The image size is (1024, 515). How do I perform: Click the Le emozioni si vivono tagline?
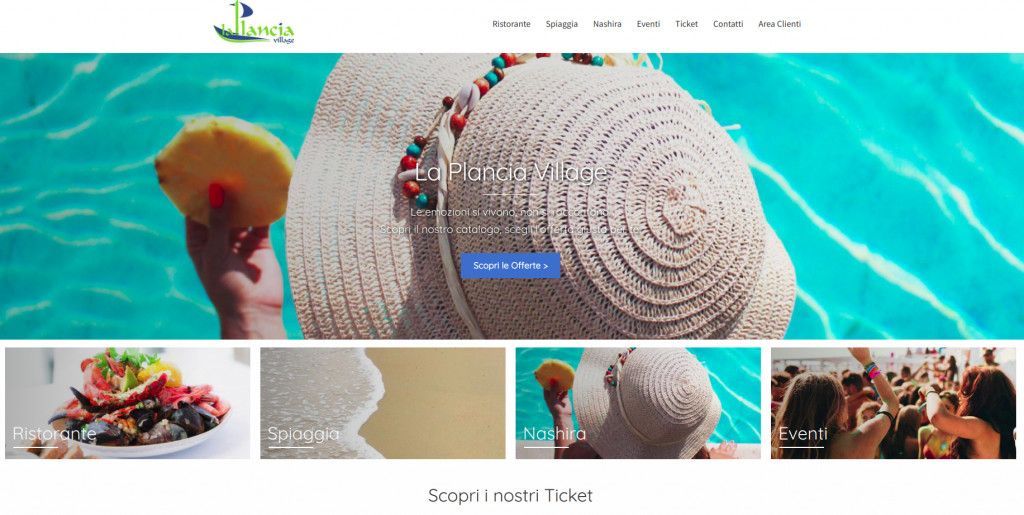click(511, 212)
